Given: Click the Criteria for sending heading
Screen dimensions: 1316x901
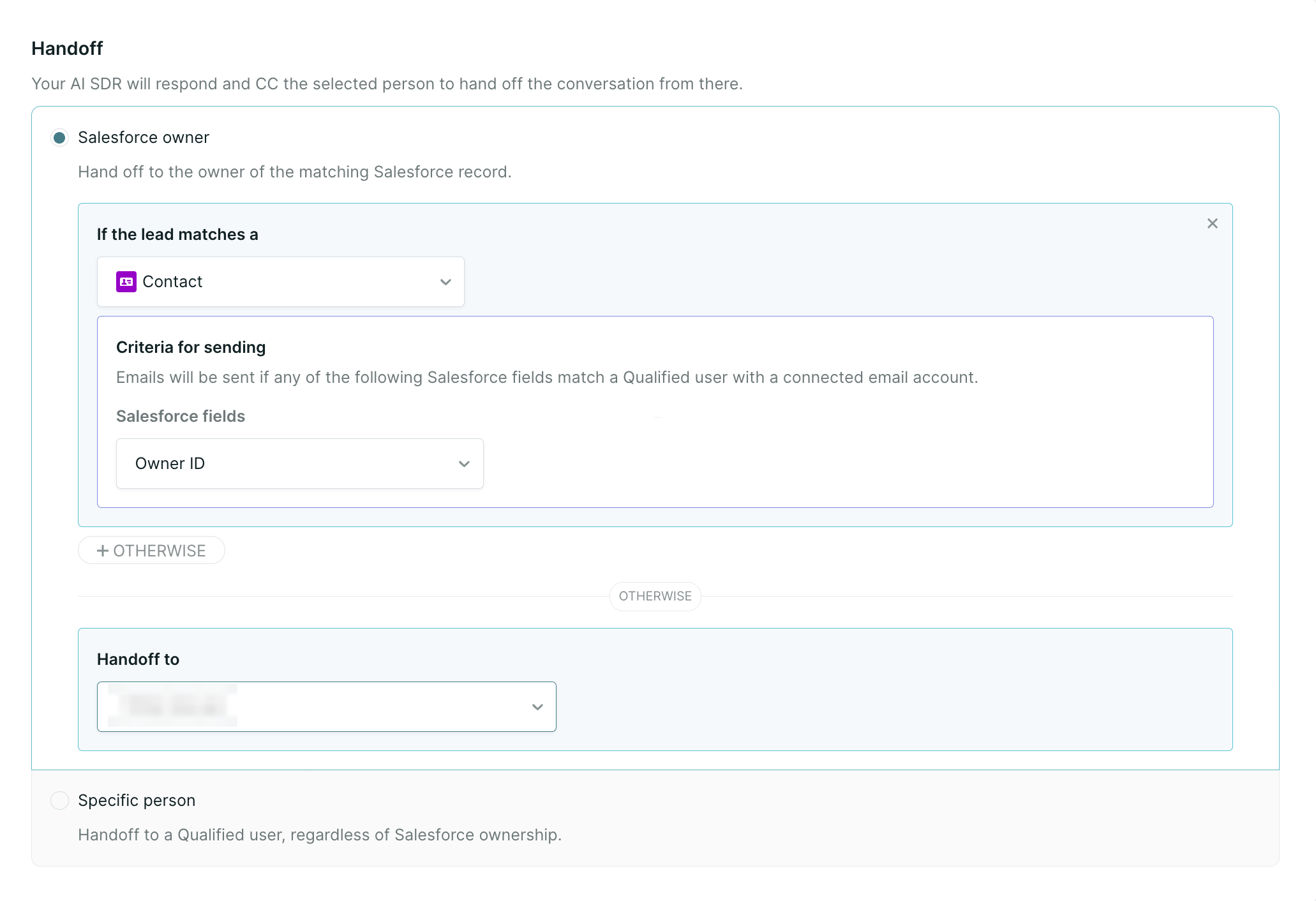Looking at the screenshot, I should 190,347.
